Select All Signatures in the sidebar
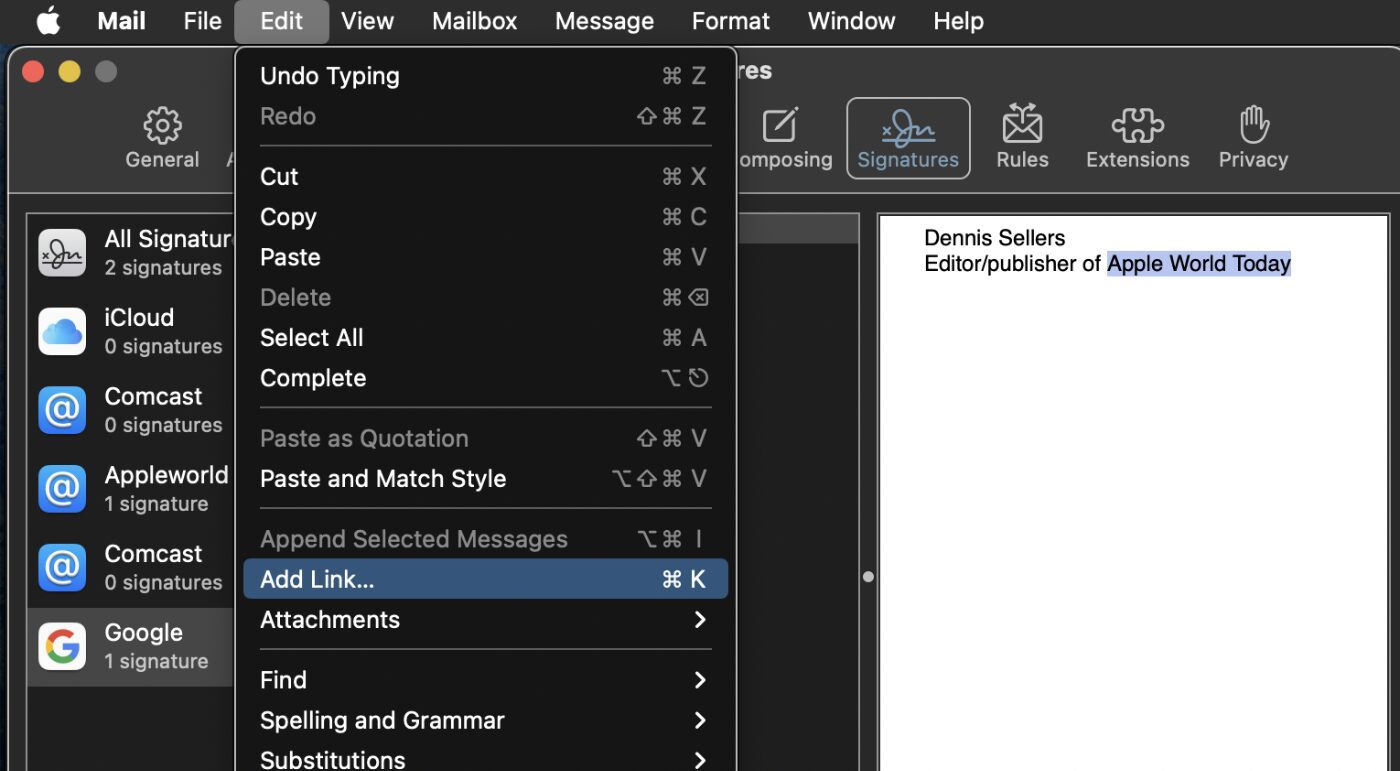The height and width of the screenshot is (771, 1400). 130,252
